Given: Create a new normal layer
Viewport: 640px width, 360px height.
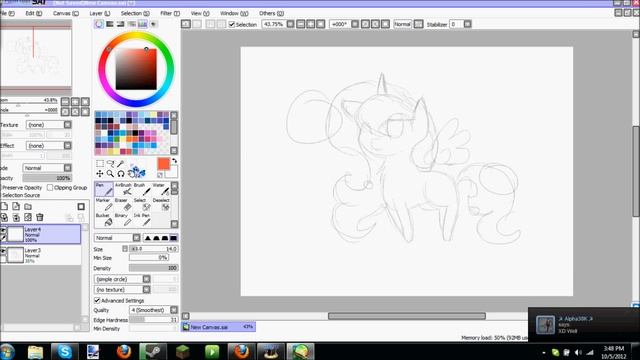Looking at the screenshot, I should 4,207.
